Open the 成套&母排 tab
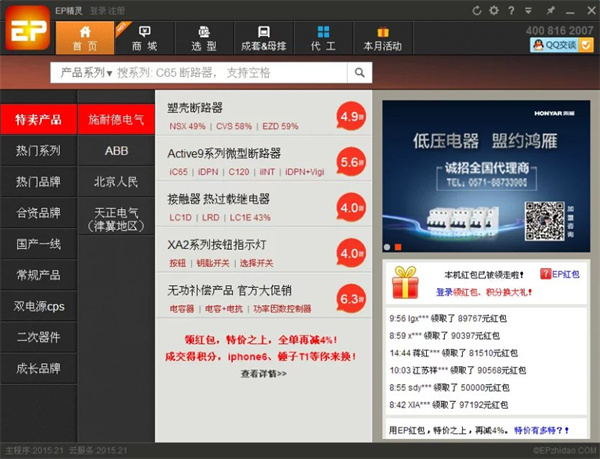The height and width of the screenshot is (459, 600). click(264, 38)
